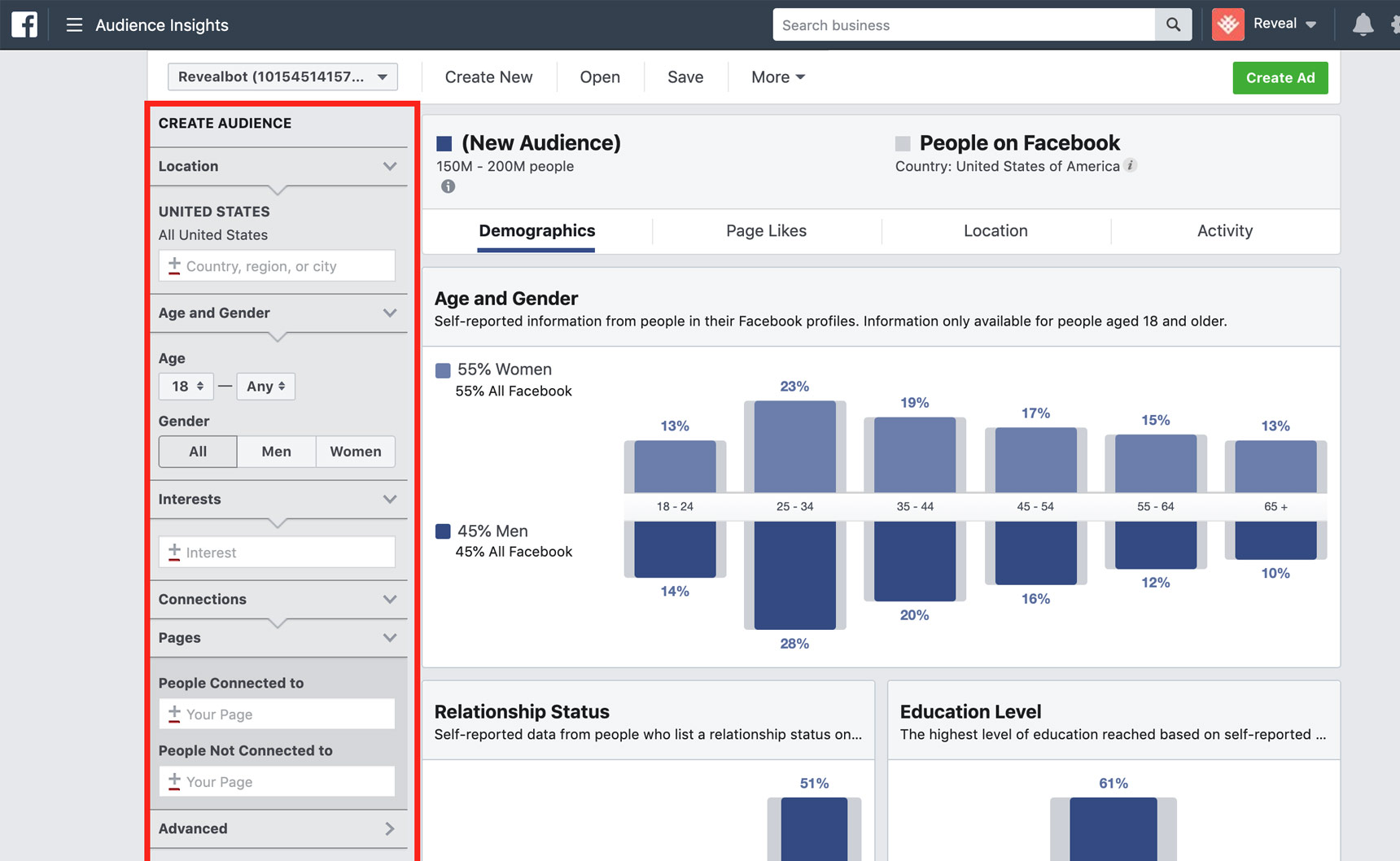Collapse the Age and Gender section chevron

click(390, 313)
